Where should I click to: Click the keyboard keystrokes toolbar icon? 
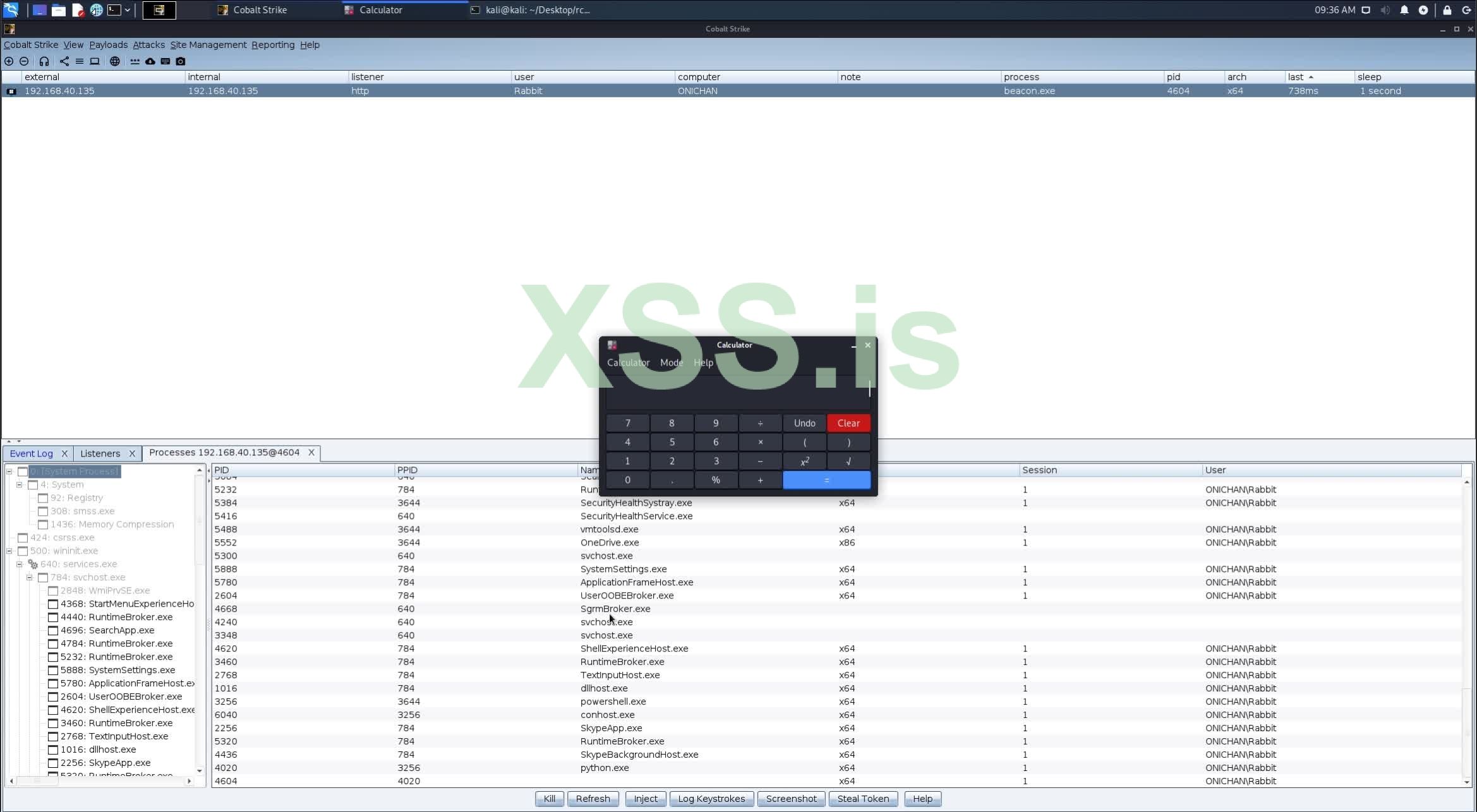point(165,61)
